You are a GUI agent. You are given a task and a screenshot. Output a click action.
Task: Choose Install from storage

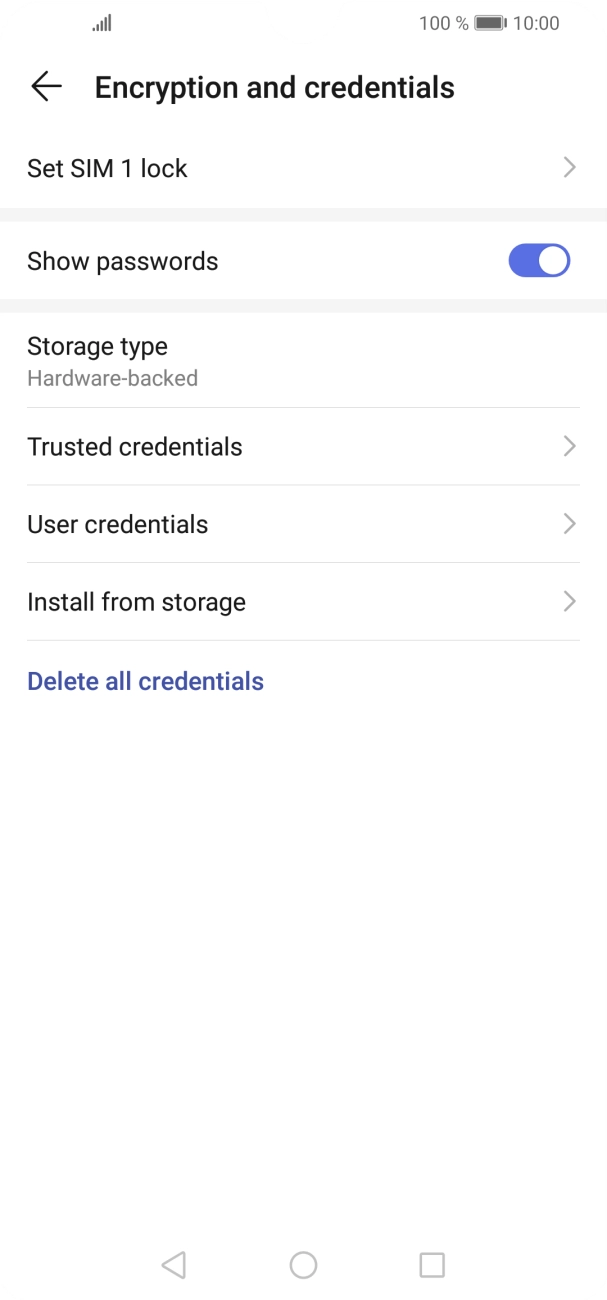point(137,602)
